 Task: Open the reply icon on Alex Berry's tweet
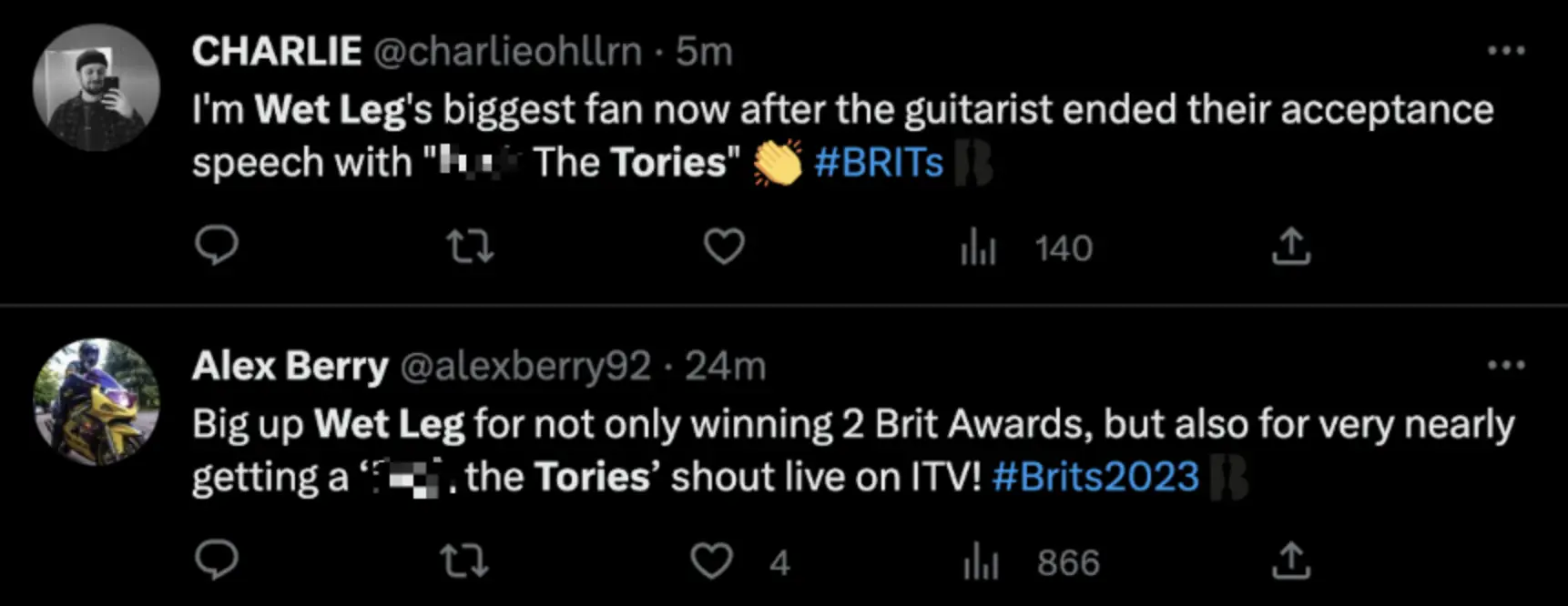[217, 561]
